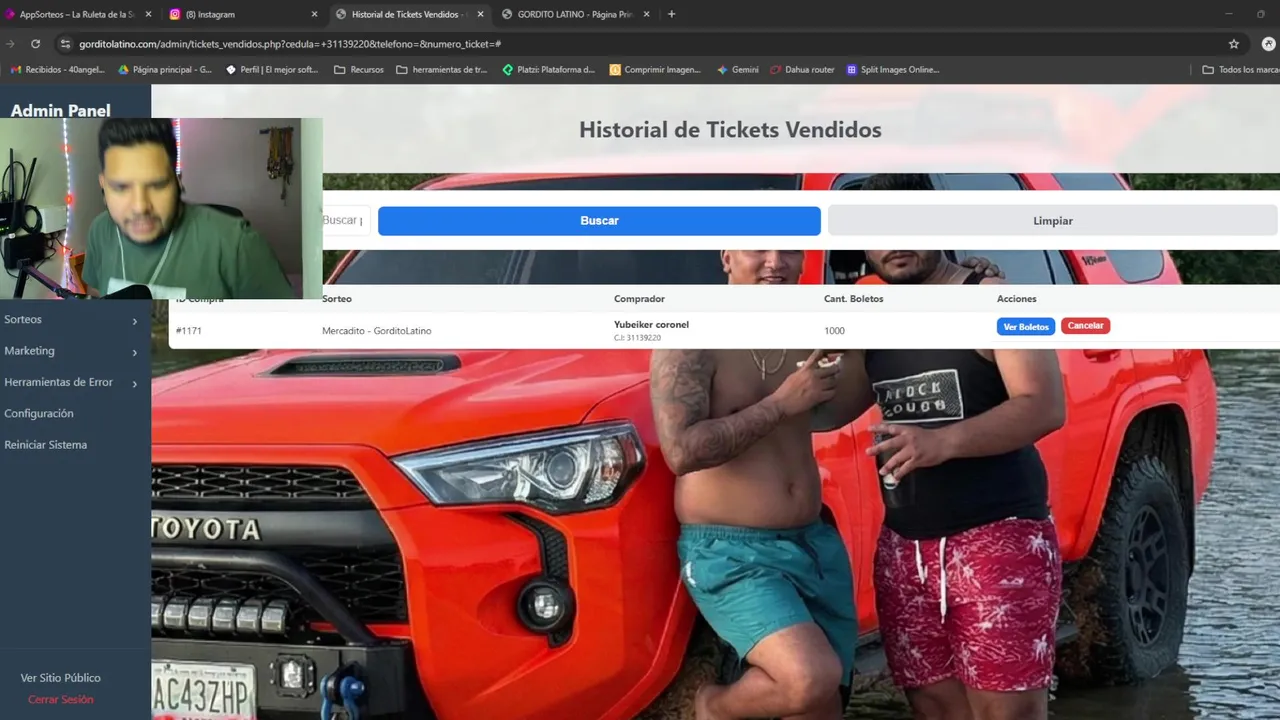Click the C.I. 31139220 text
The height and width of the screenshot is (720, 1280).
point(637,338)
